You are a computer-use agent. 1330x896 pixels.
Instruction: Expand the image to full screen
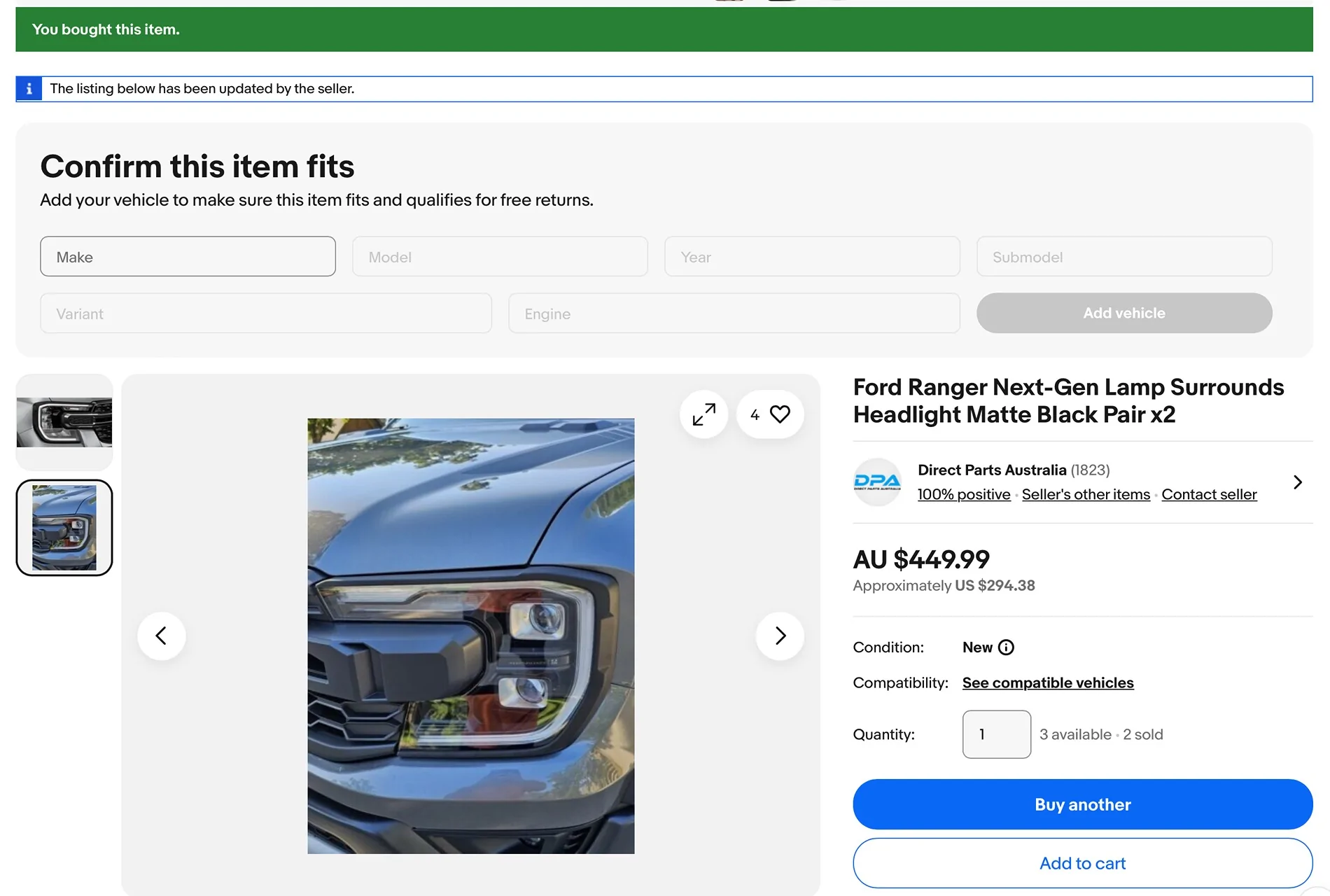pyautogui.click(x=703, y=414)
